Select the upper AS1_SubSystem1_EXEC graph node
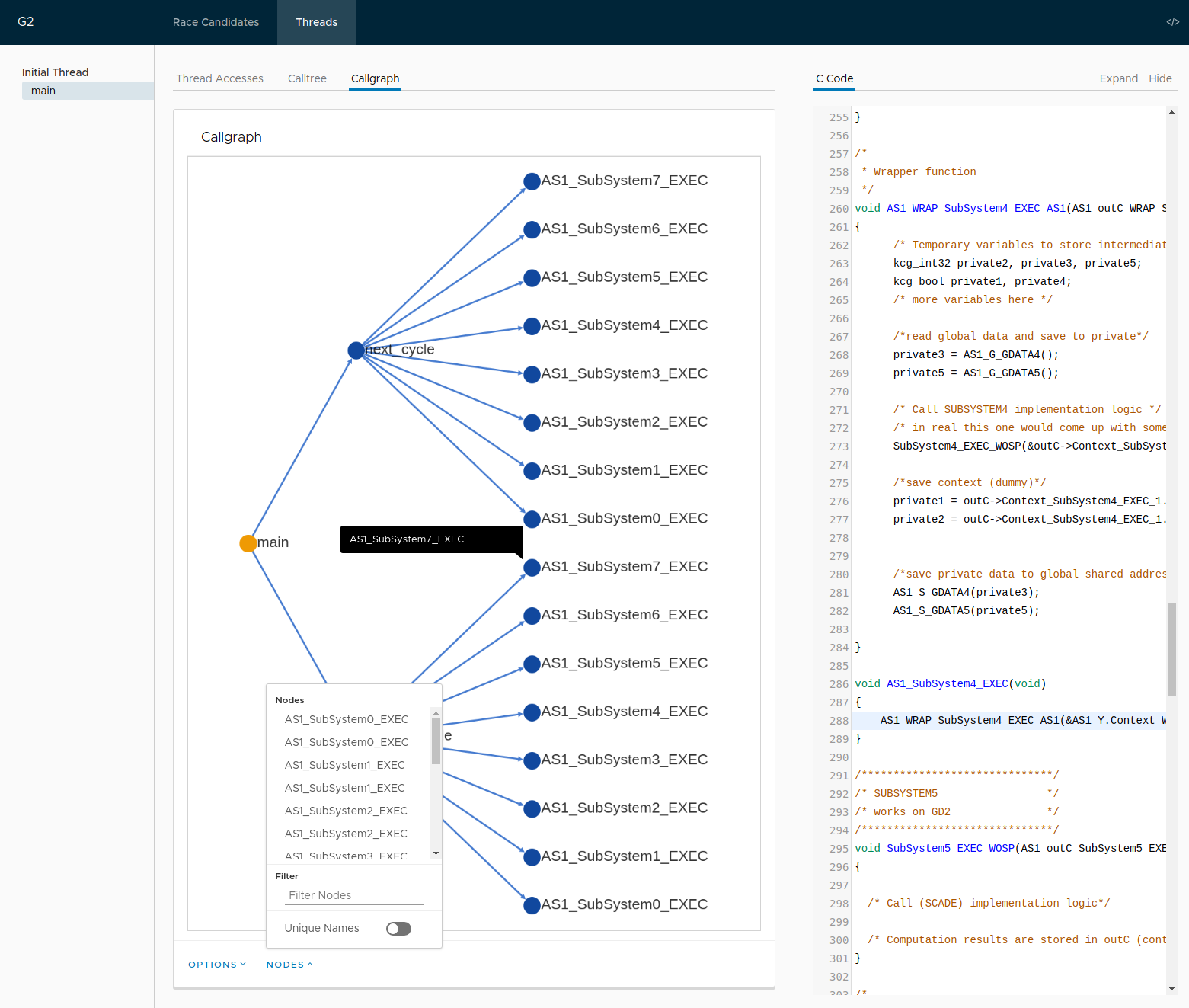This screenshot has height=1008, width=1189. click(532, 471)
